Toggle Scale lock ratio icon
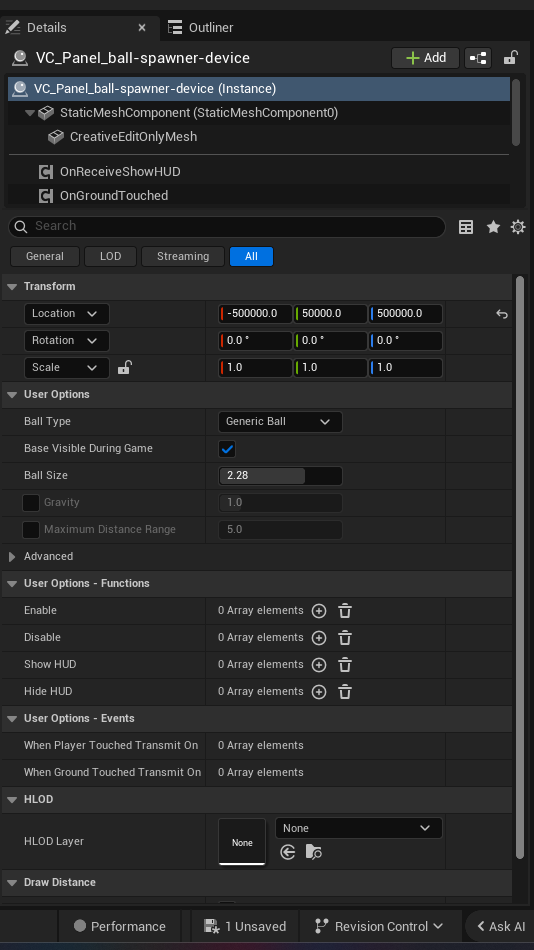 pyautogui.click(x=124, y=367)
